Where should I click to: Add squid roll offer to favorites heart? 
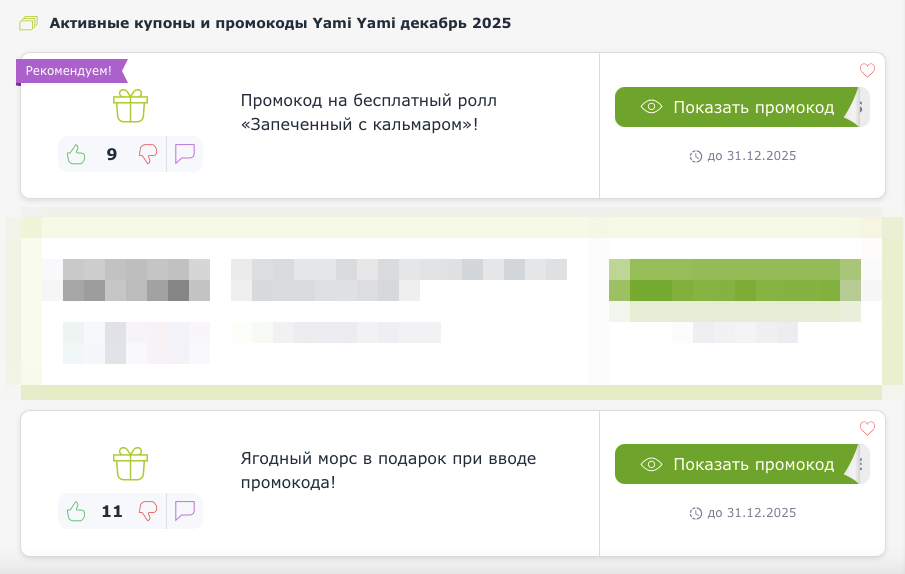pos(867,70)
